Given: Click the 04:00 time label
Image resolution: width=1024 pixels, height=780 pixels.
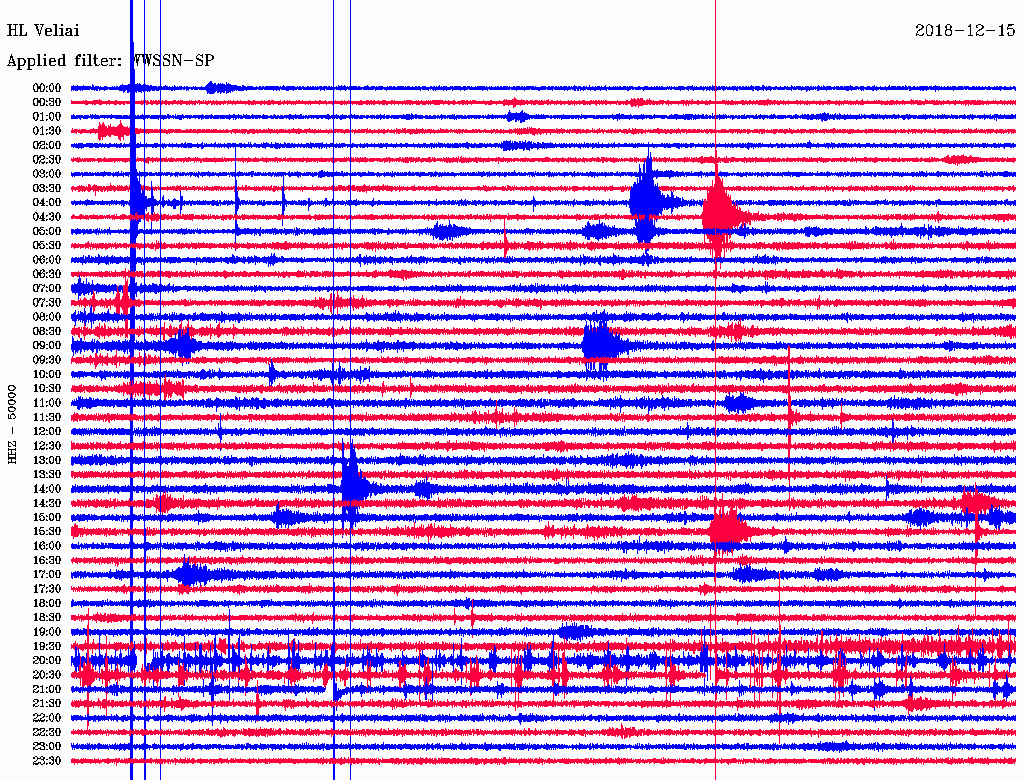Looking at the screenshot, I should click(x=47, y=203).
